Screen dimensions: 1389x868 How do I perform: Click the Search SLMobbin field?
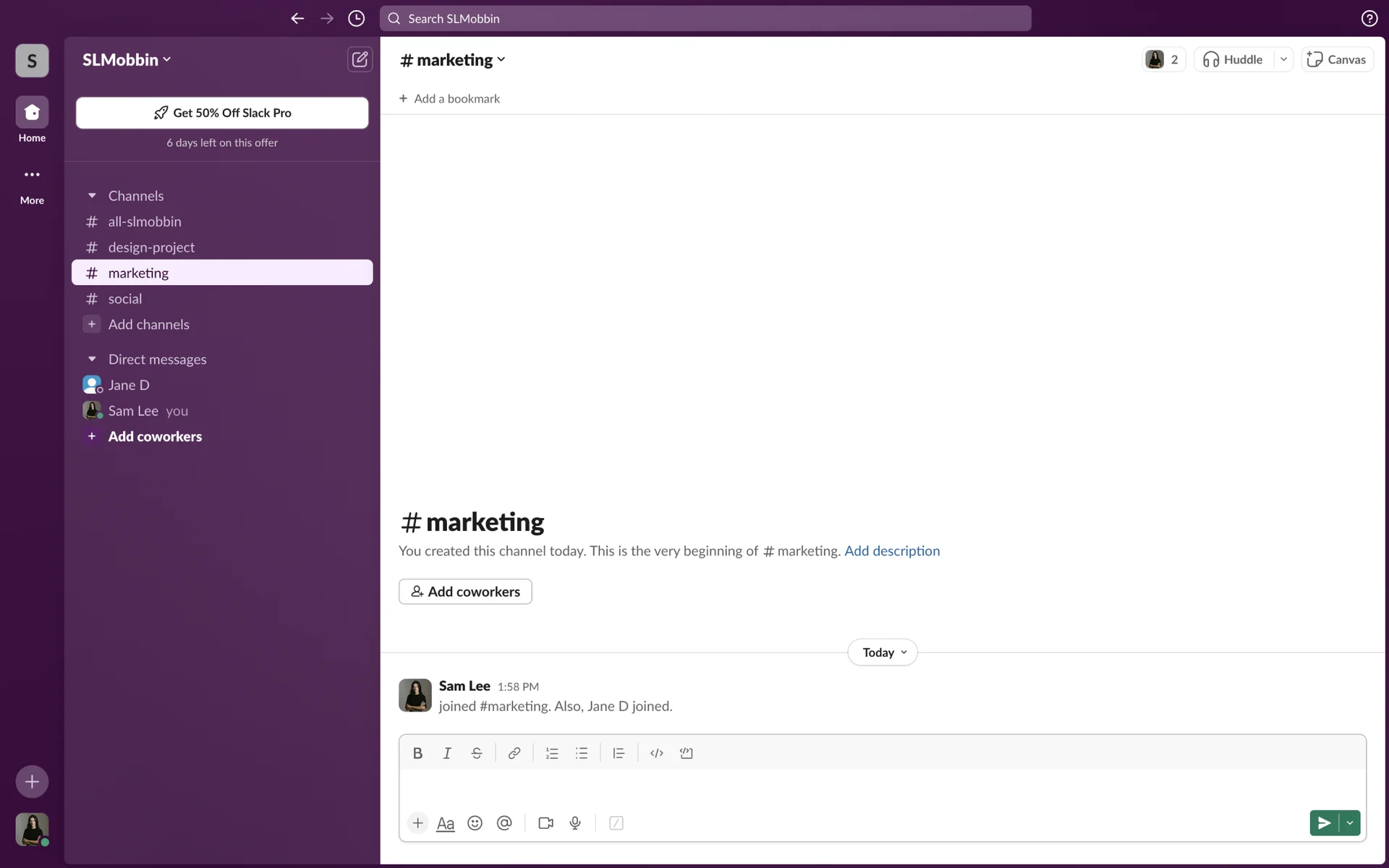[x=705, y=19]
